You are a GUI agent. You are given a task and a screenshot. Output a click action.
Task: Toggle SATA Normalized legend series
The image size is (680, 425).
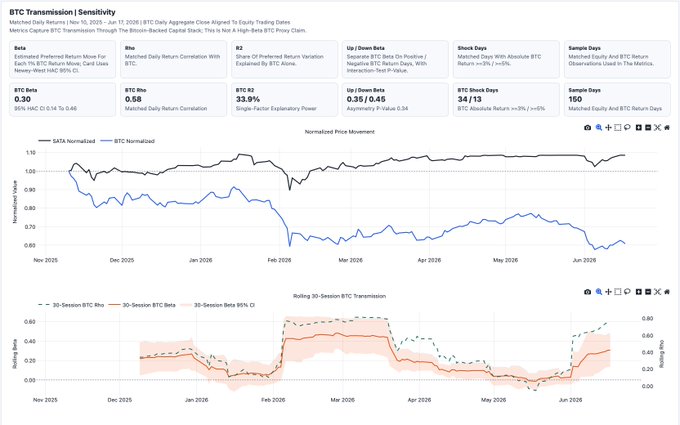click(67, 141)
